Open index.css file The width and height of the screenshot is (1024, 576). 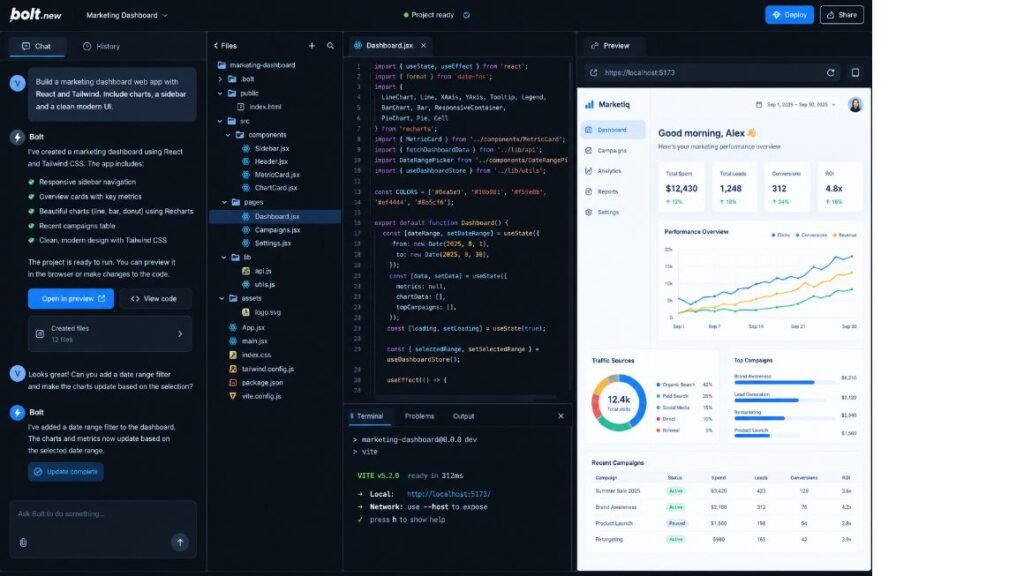pos(250,355)
